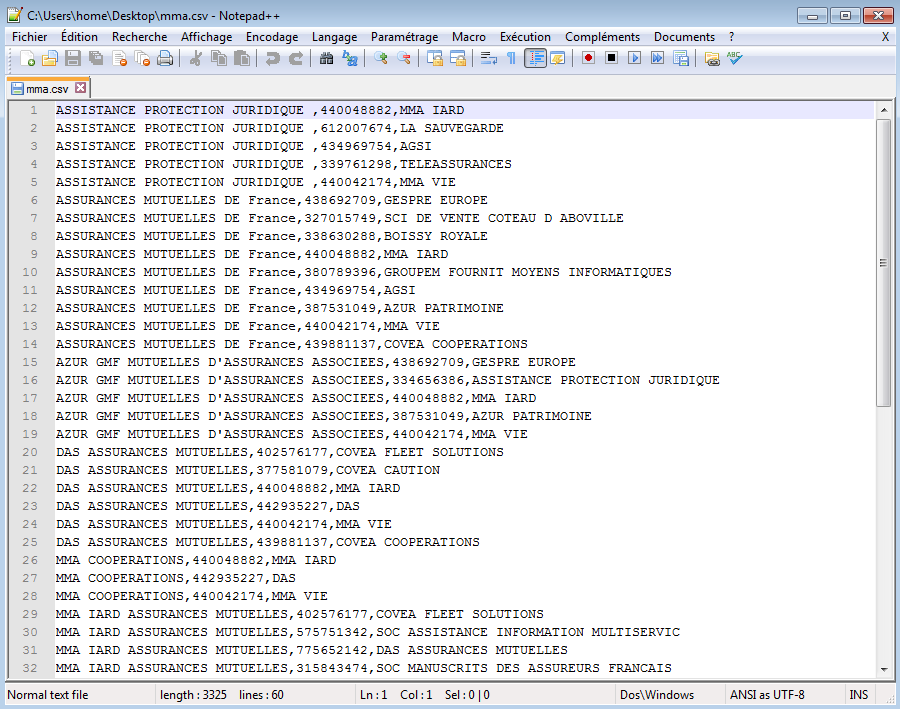Open the Exécution menu
The image size is (900, 709).
525,37
